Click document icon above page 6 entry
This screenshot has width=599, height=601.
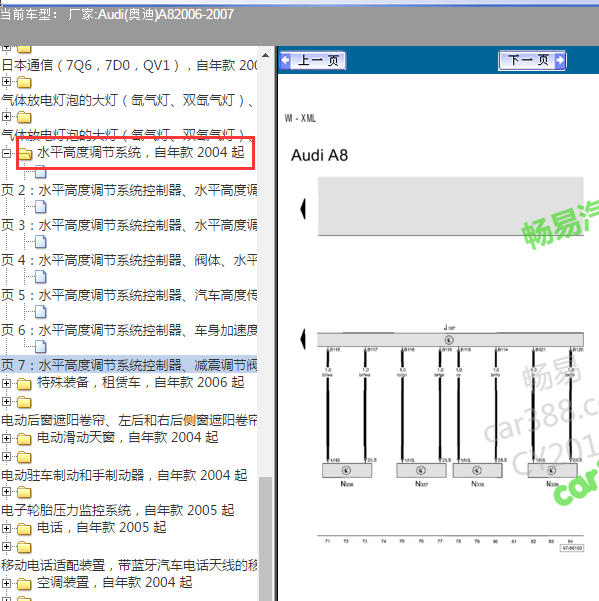click(41, 312)
